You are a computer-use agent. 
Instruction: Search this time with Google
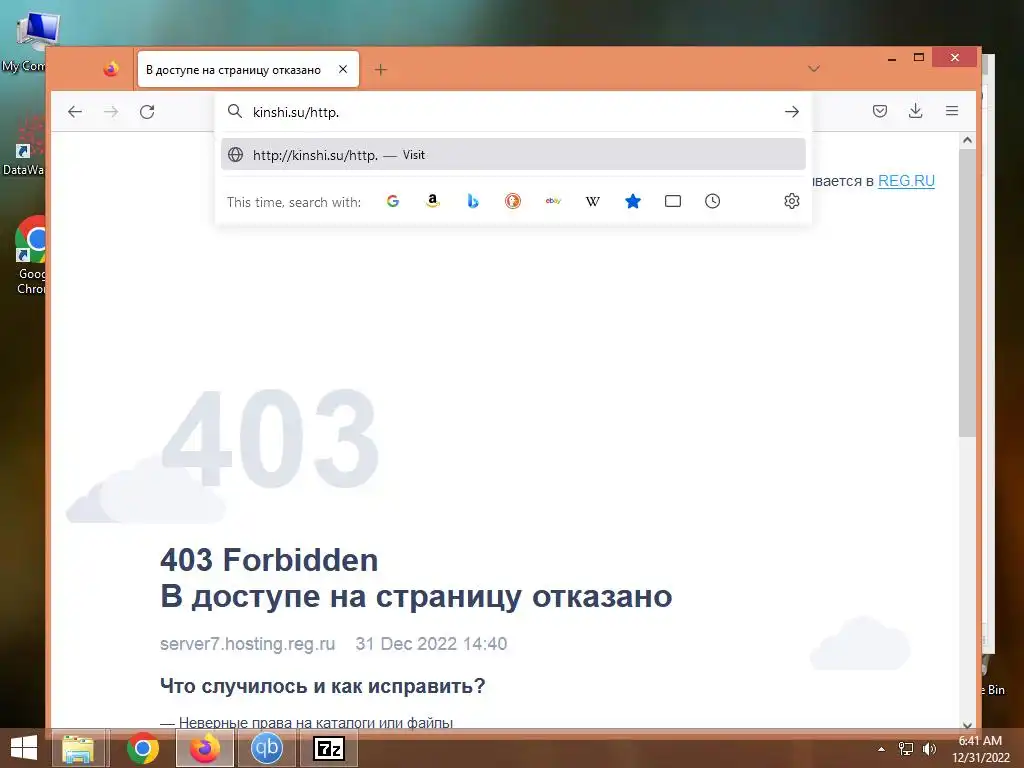[392, 201]
